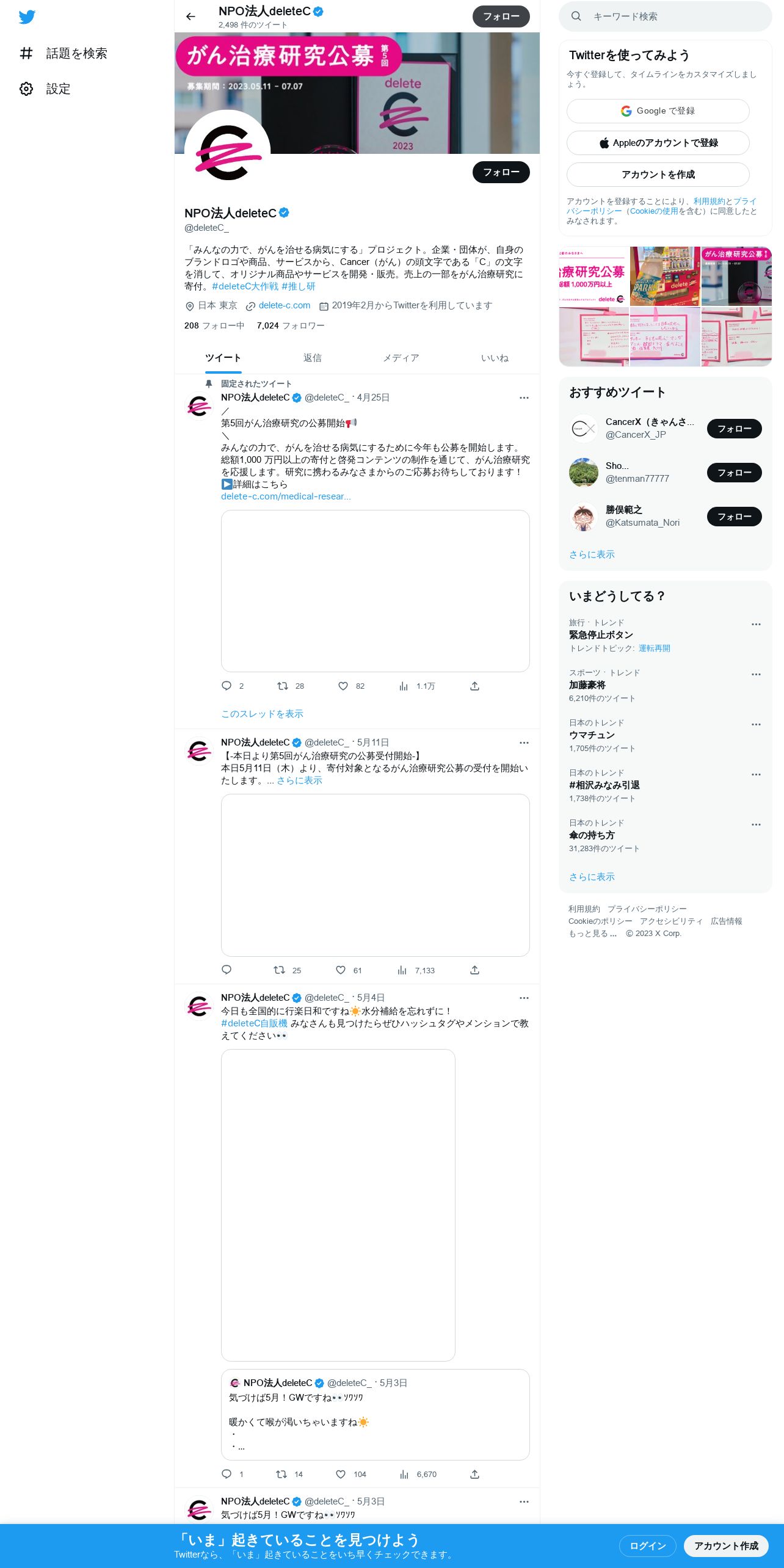The width and height of the screenshot is (784, 1568).
Task: Expand tweet with さらに表示 link
Action: (299, 780)
